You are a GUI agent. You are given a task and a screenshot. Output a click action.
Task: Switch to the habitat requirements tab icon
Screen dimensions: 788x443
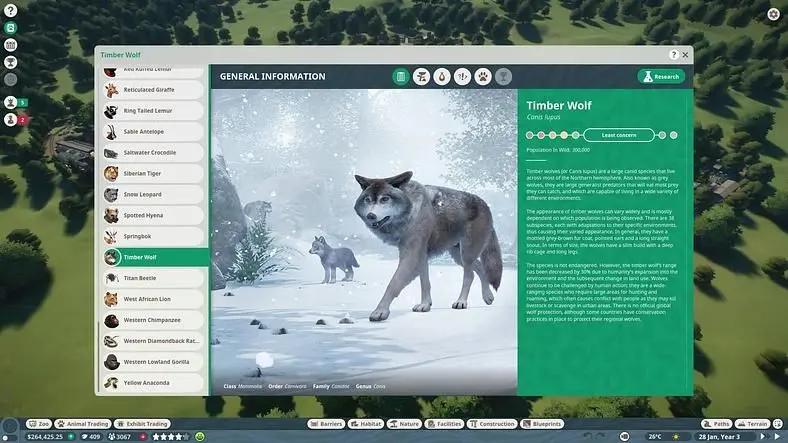[x=421, y=76]
